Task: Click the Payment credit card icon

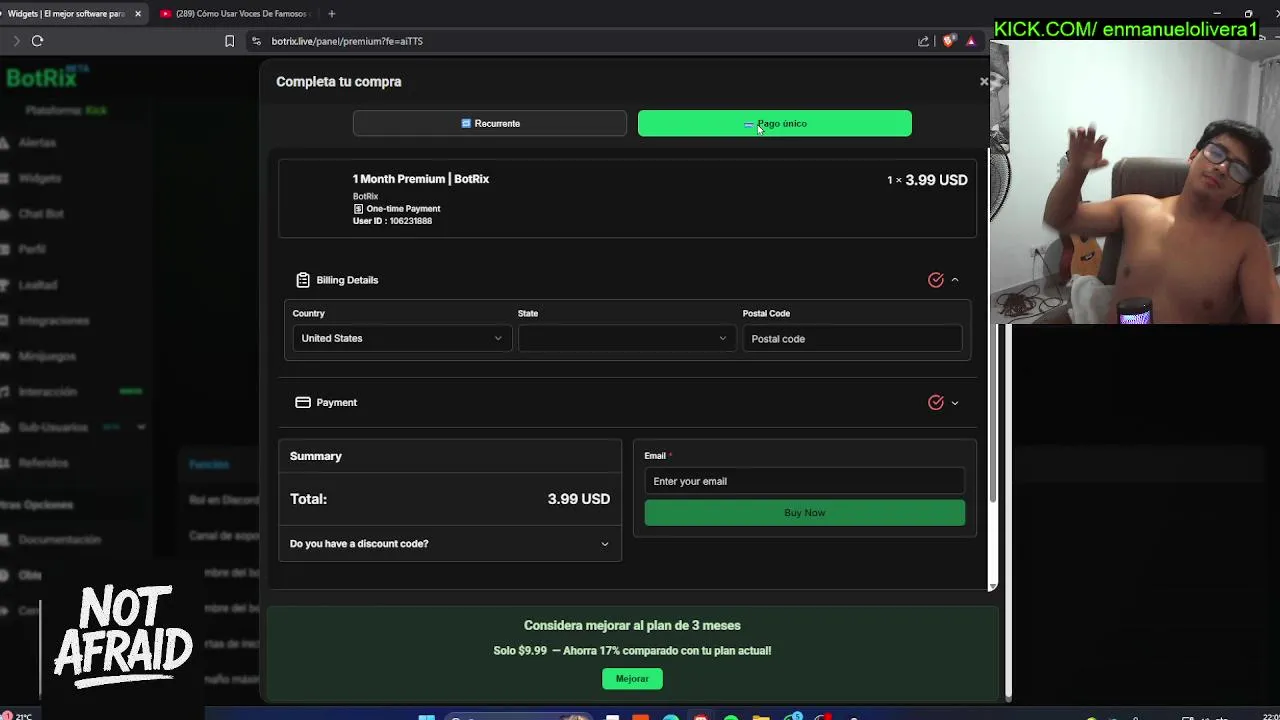Action: (x=303, y=402)
